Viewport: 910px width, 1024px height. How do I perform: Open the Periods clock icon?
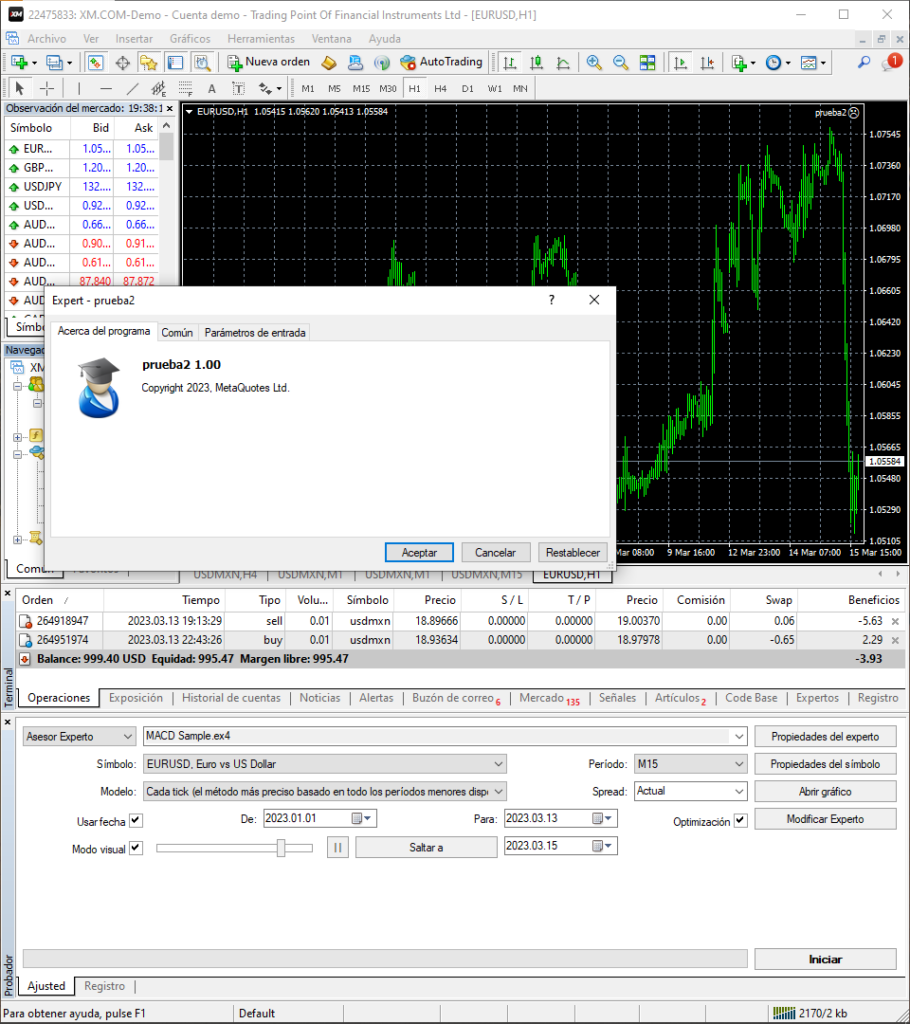point(773,63)
